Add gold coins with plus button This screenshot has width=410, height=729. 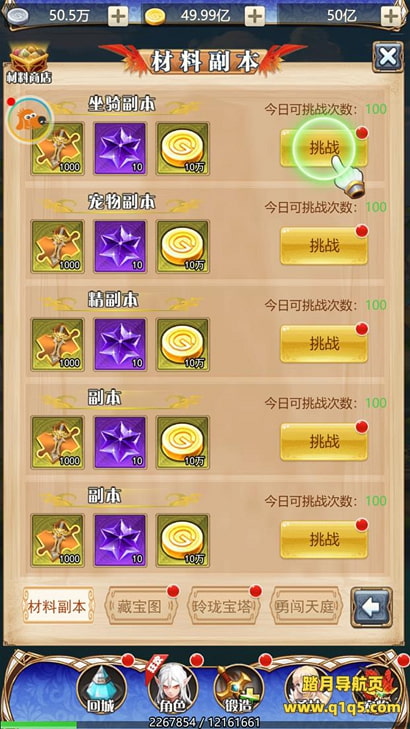pyautogui.click(x=255, y=17)
